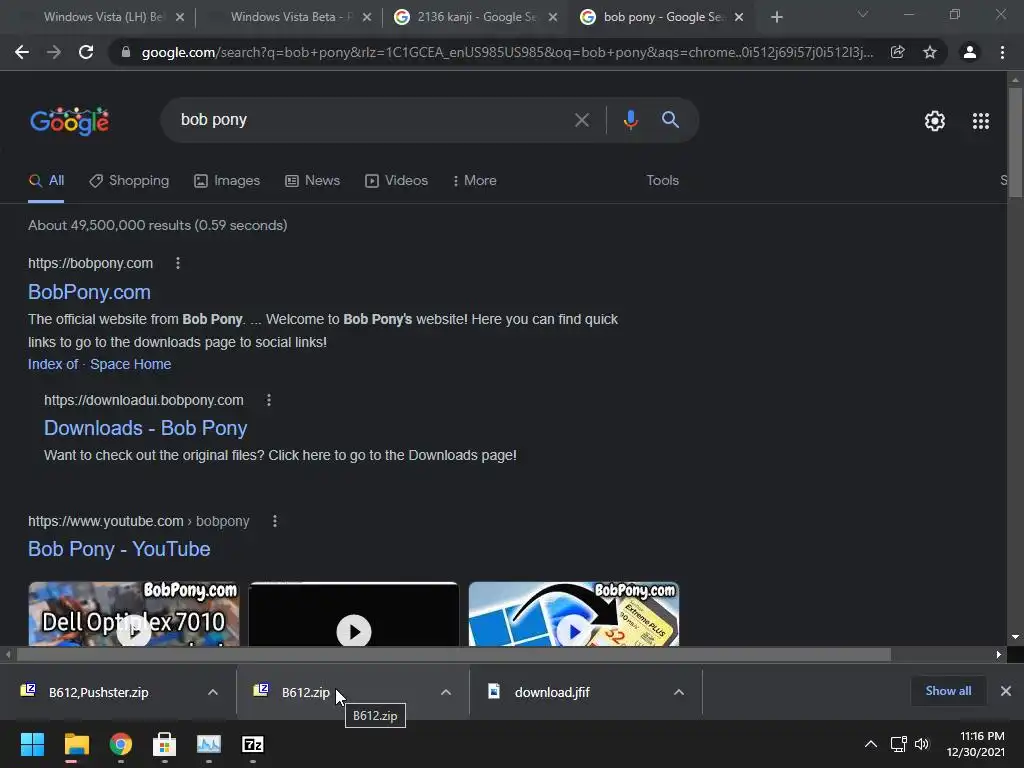
Task: Switch to the Windows Vista Beta tab
Action: [x=291, y=17]
